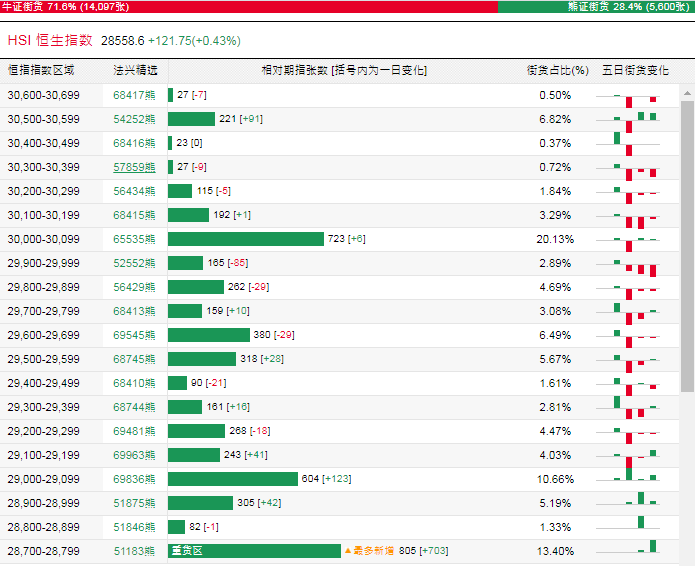Select the 29,900-29,999 index range row
Viewport: 695px width, 566px height.
tap(339, 263)
